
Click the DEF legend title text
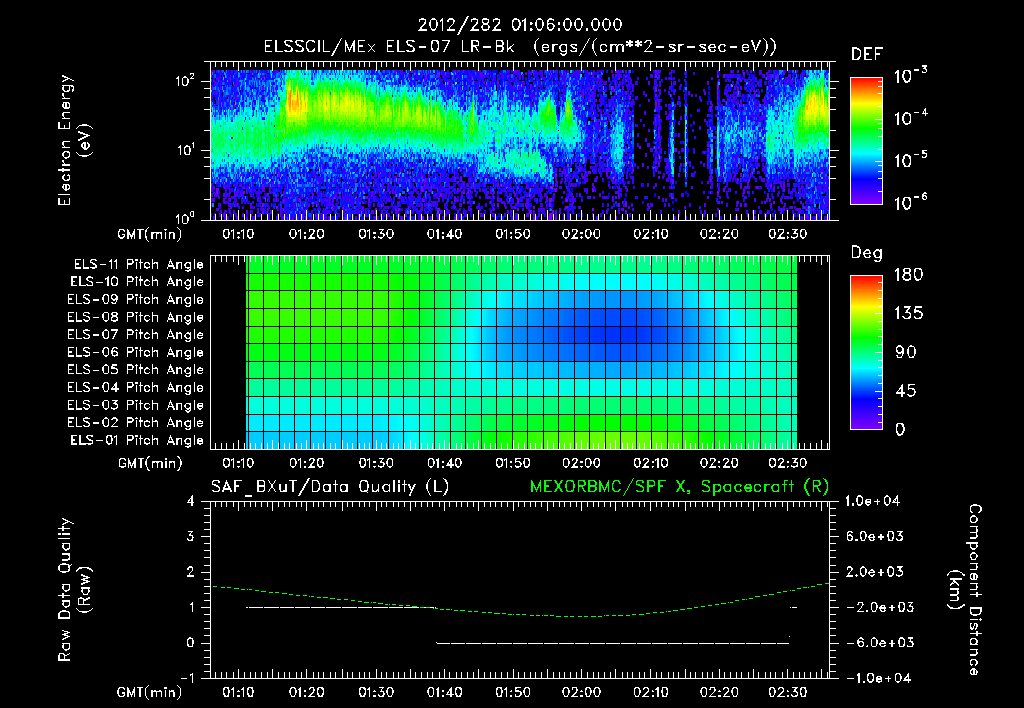tap(867, 54)
